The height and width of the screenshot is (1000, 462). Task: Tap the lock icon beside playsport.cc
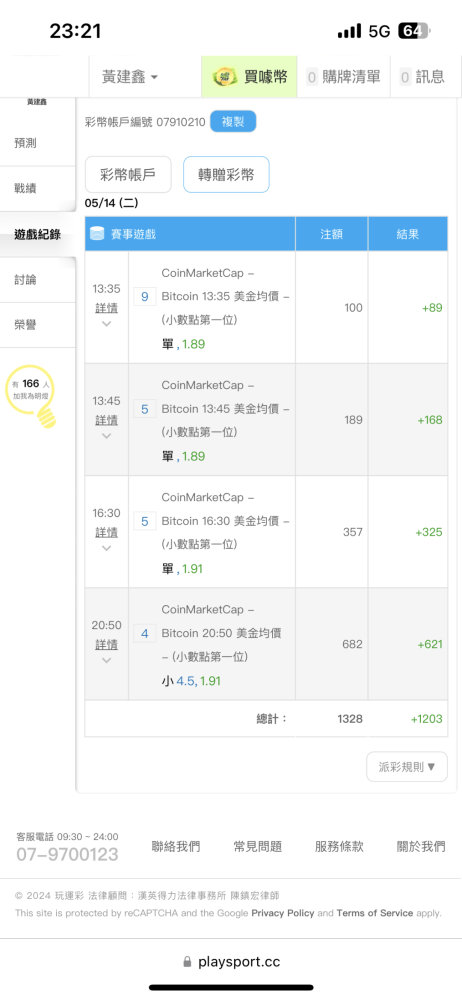point(187,962)
